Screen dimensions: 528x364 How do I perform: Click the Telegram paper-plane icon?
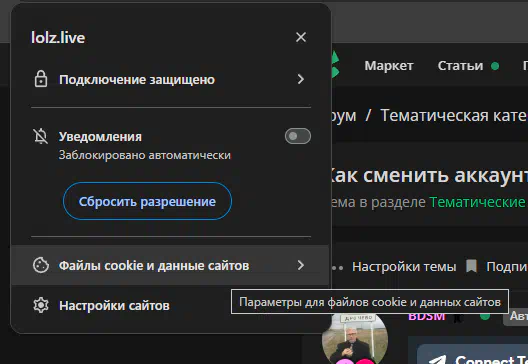[438, 360]
